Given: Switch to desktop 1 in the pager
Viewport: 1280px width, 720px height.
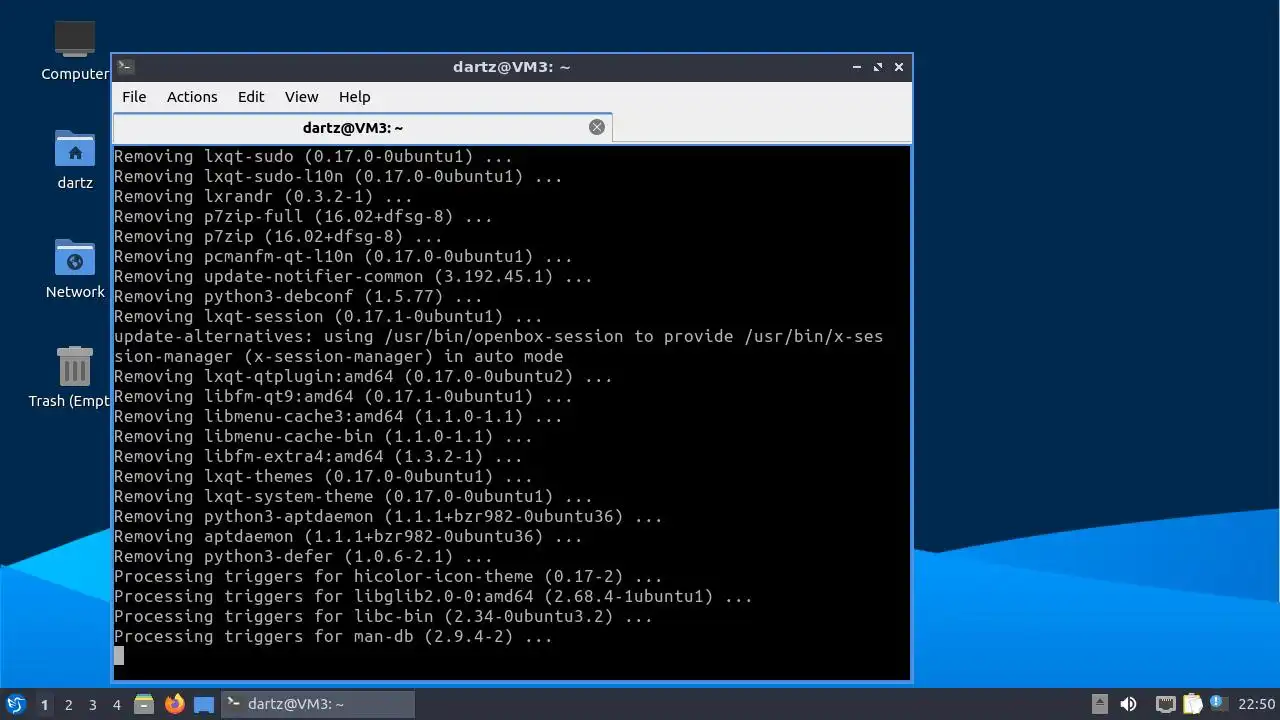Looking at the screenshot, I should (x=44, y=705).
